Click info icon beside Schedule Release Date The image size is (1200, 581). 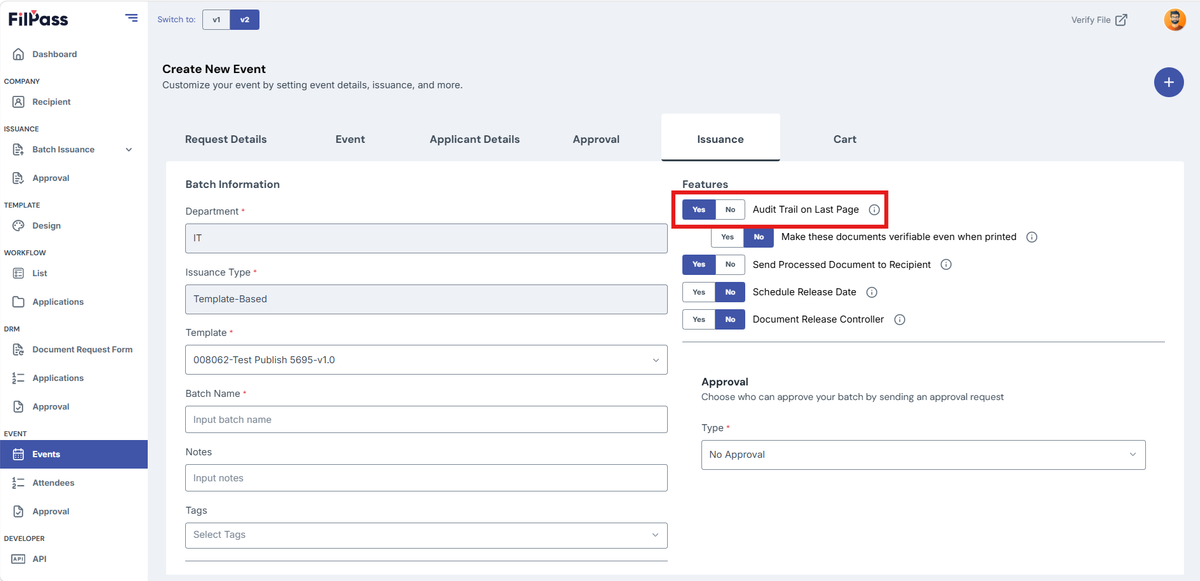coord(872,292)
